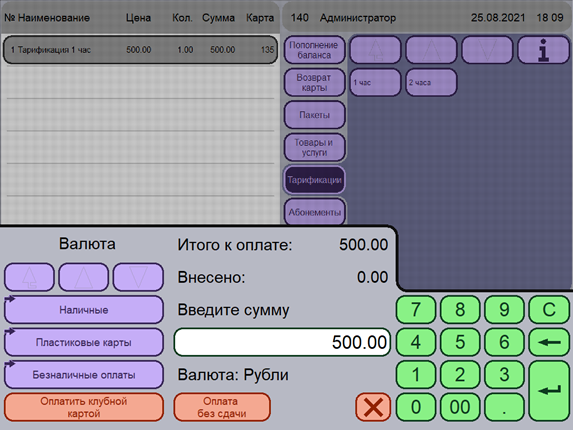Click the jump-to-top arrow under Валюта
Viewport: 573px width, 430px height.
coord(29,277)
